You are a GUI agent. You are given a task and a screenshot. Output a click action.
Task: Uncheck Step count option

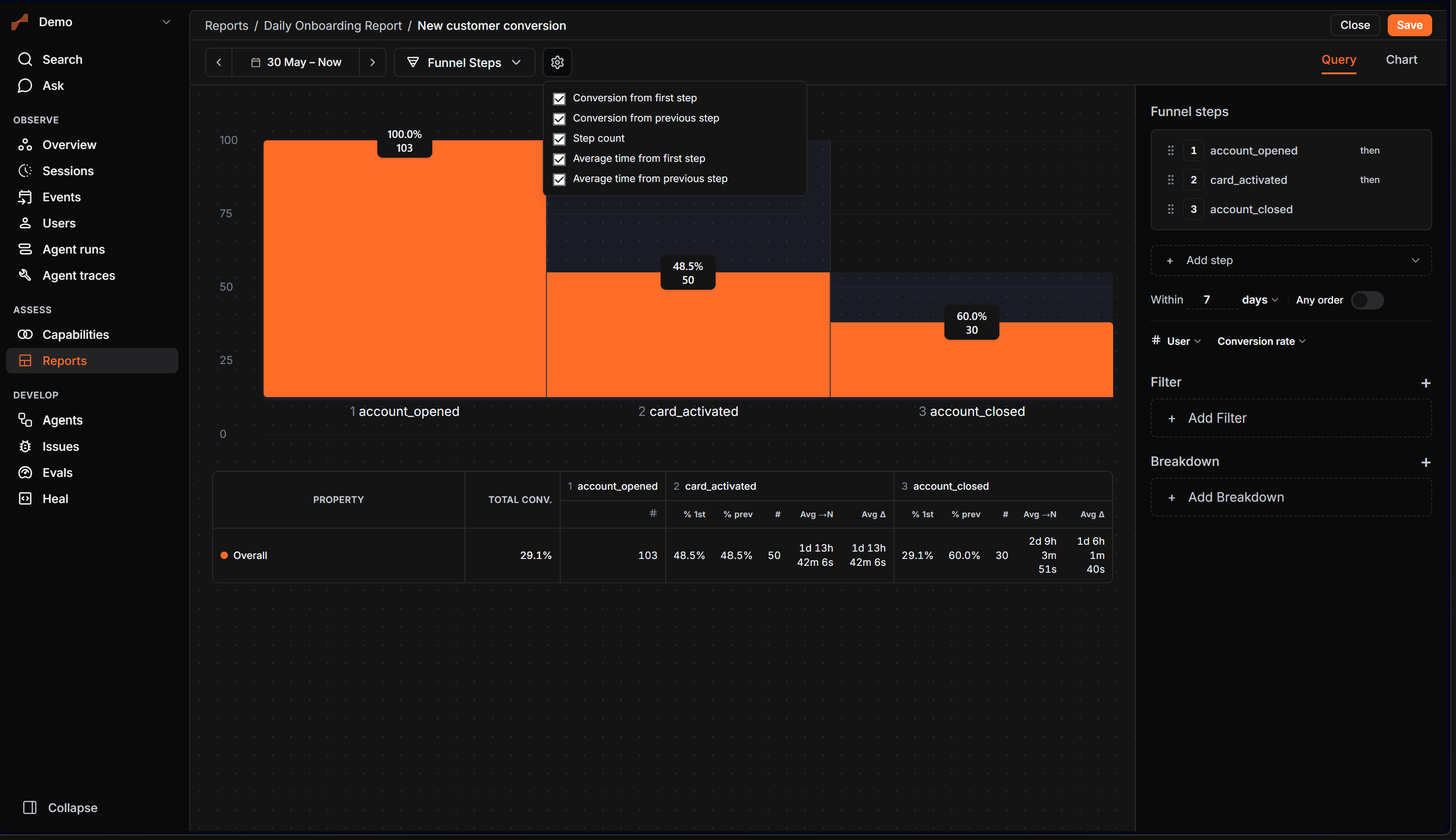click(x=559, y=139)
